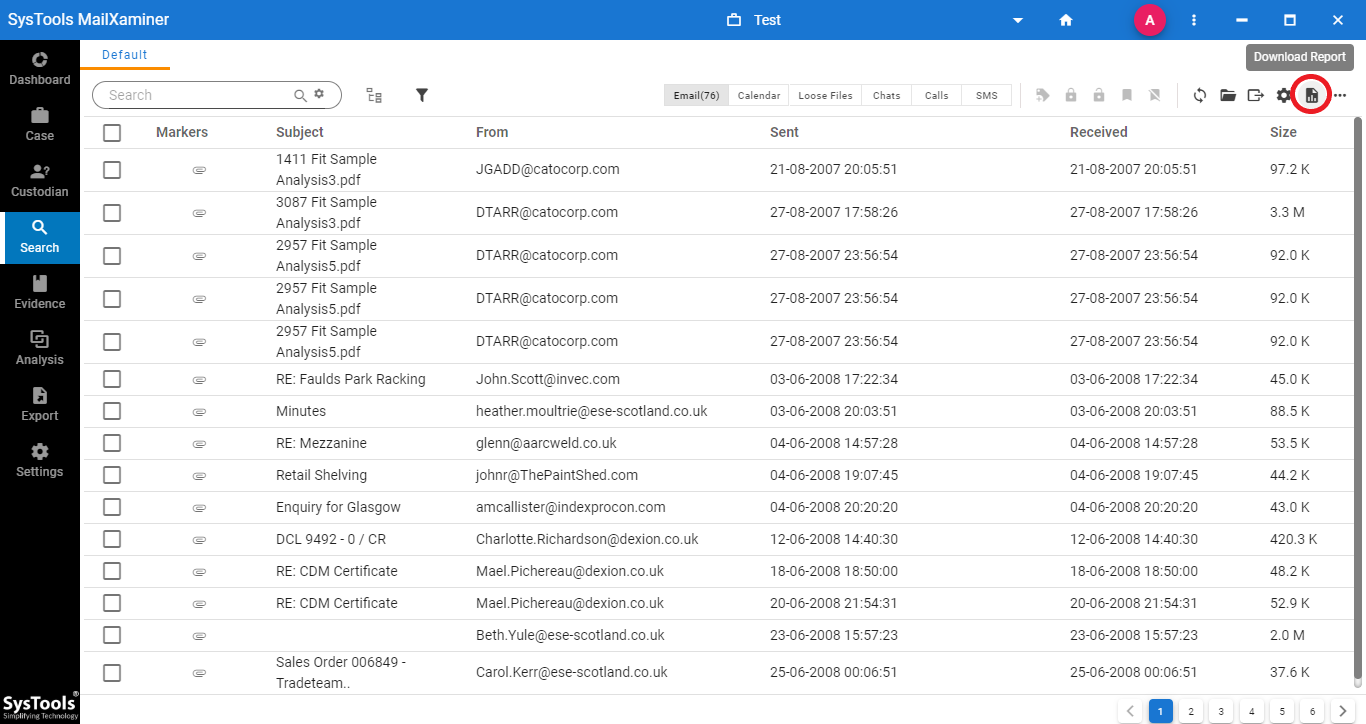
Task: Select the Default tab
Action: click(x=125, y=55)
